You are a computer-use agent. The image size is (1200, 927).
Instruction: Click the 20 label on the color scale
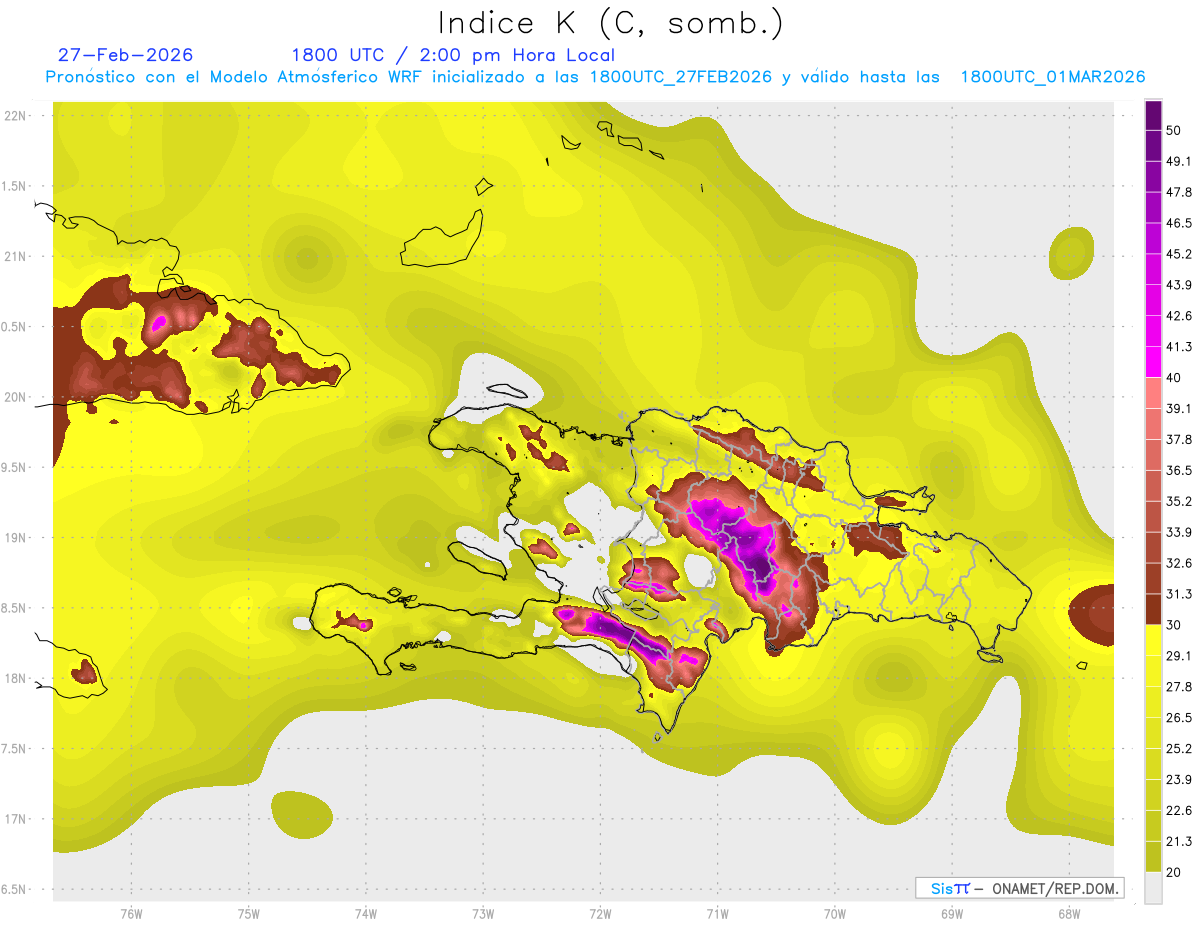click(1173, 872)
